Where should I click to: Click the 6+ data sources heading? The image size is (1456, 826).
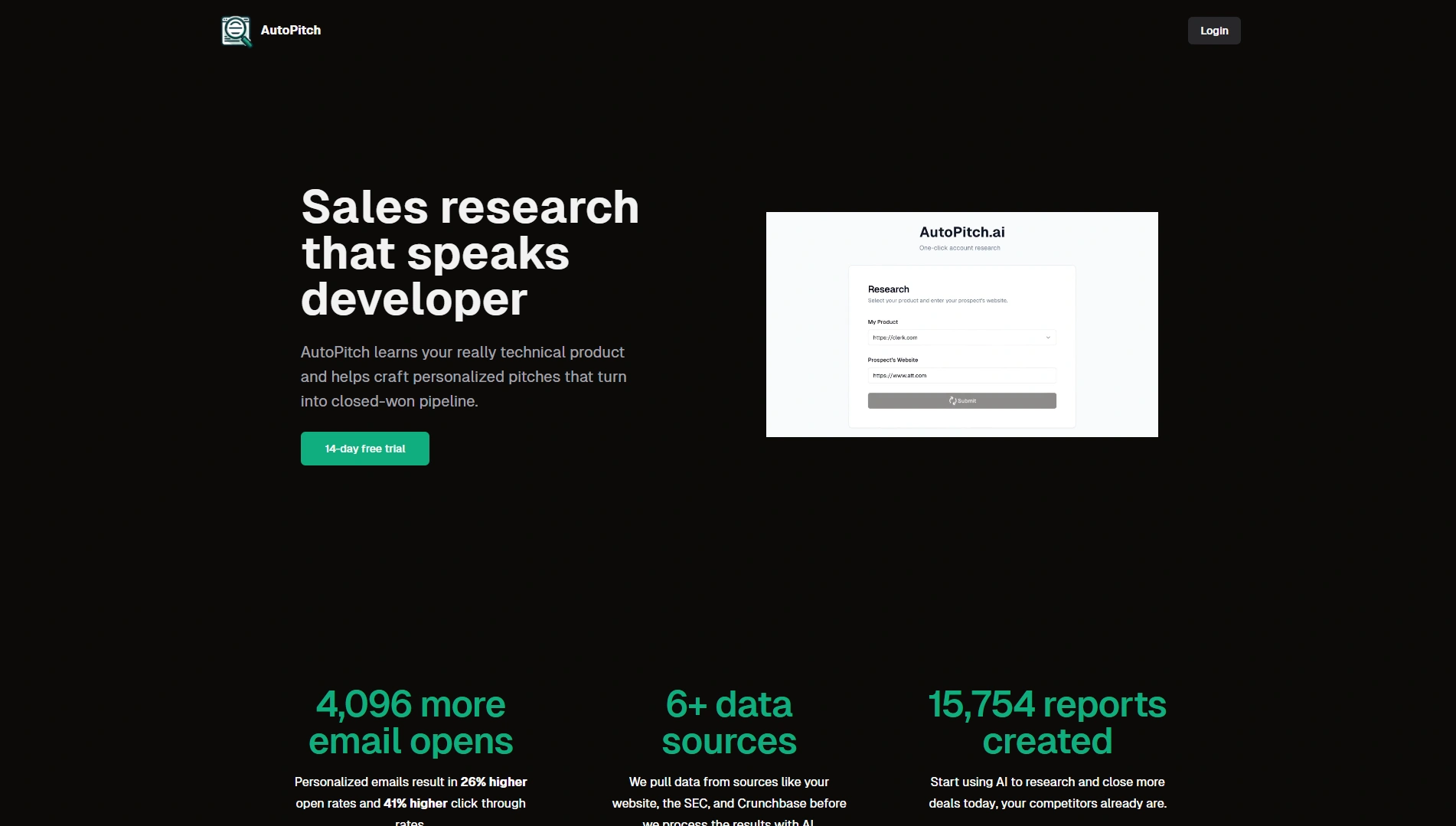pyautogui.click(x=729, y=723)
